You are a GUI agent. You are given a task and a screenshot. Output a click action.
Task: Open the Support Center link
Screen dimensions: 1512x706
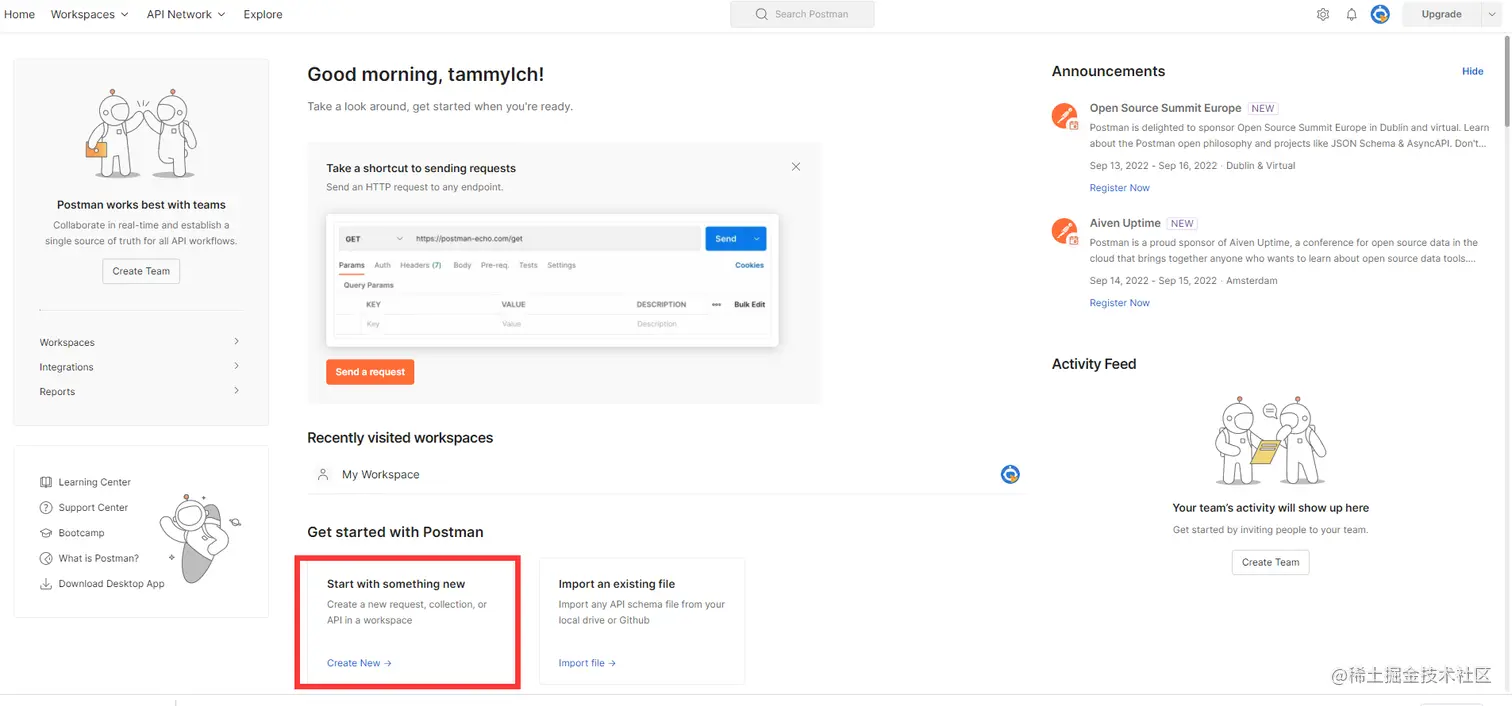coord(93,508)
